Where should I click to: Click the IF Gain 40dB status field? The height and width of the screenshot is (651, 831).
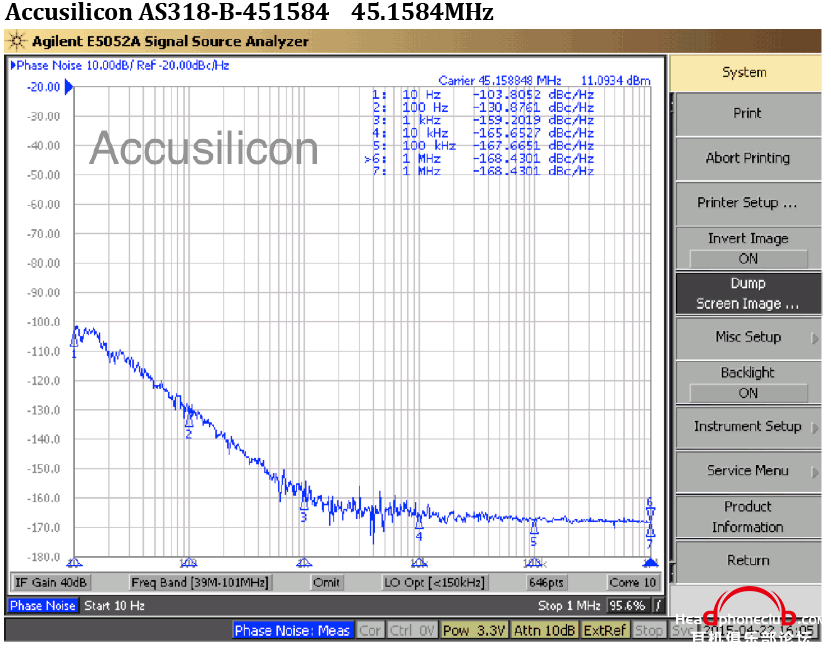point(51,583)
